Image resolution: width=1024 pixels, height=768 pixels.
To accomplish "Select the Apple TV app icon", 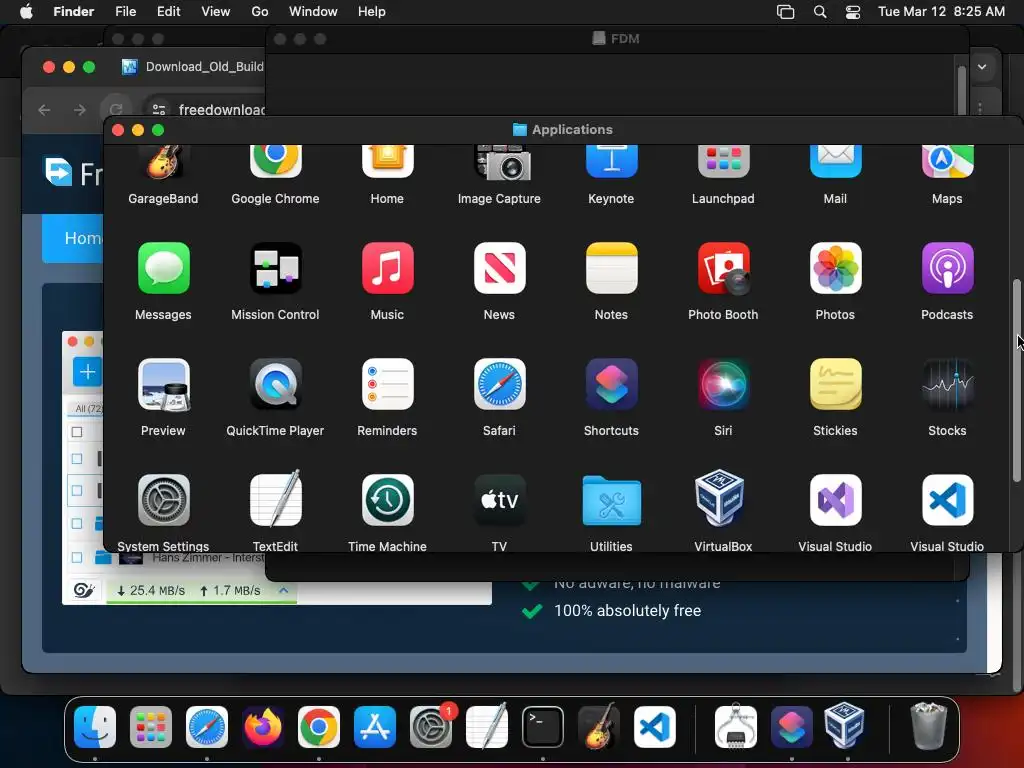I will (499, 500).
